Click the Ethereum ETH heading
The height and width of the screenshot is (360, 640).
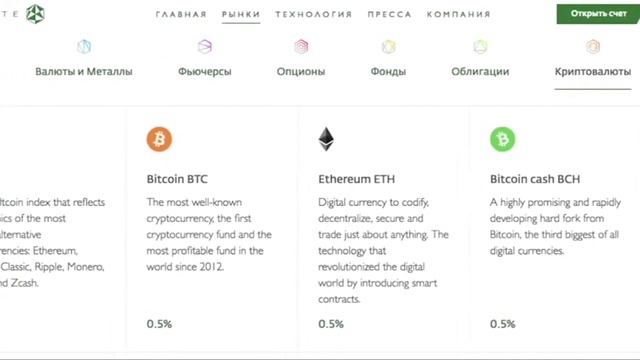[x=357, y=179]
